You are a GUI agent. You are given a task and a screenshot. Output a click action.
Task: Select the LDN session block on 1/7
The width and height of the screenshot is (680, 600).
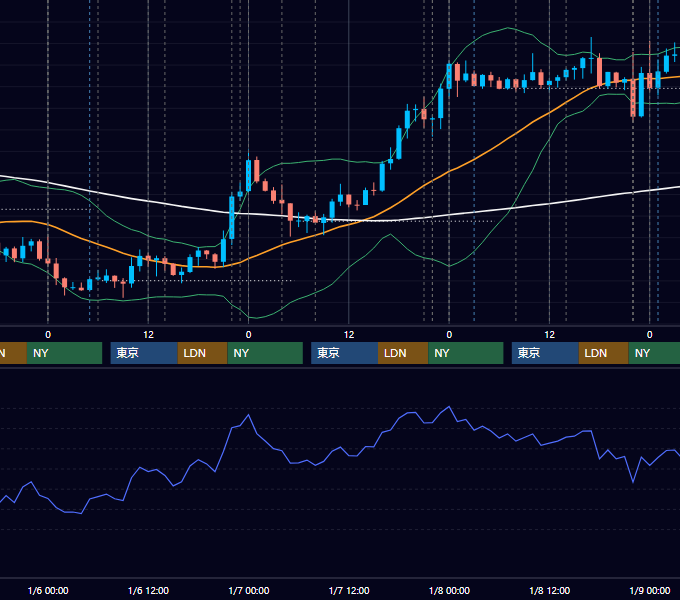pyautogui.click(x=403, y=353)
